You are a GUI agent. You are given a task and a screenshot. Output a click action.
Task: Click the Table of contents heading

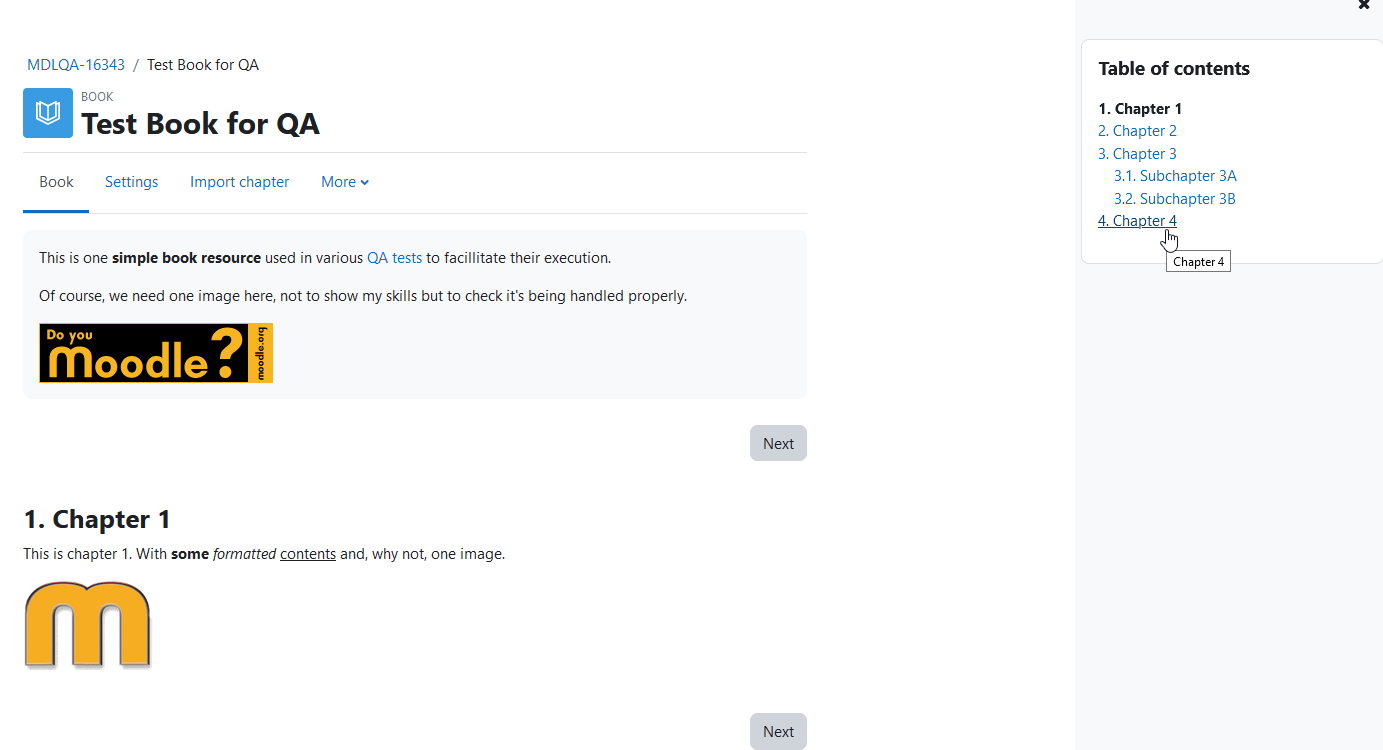(x=1174, y=69)
